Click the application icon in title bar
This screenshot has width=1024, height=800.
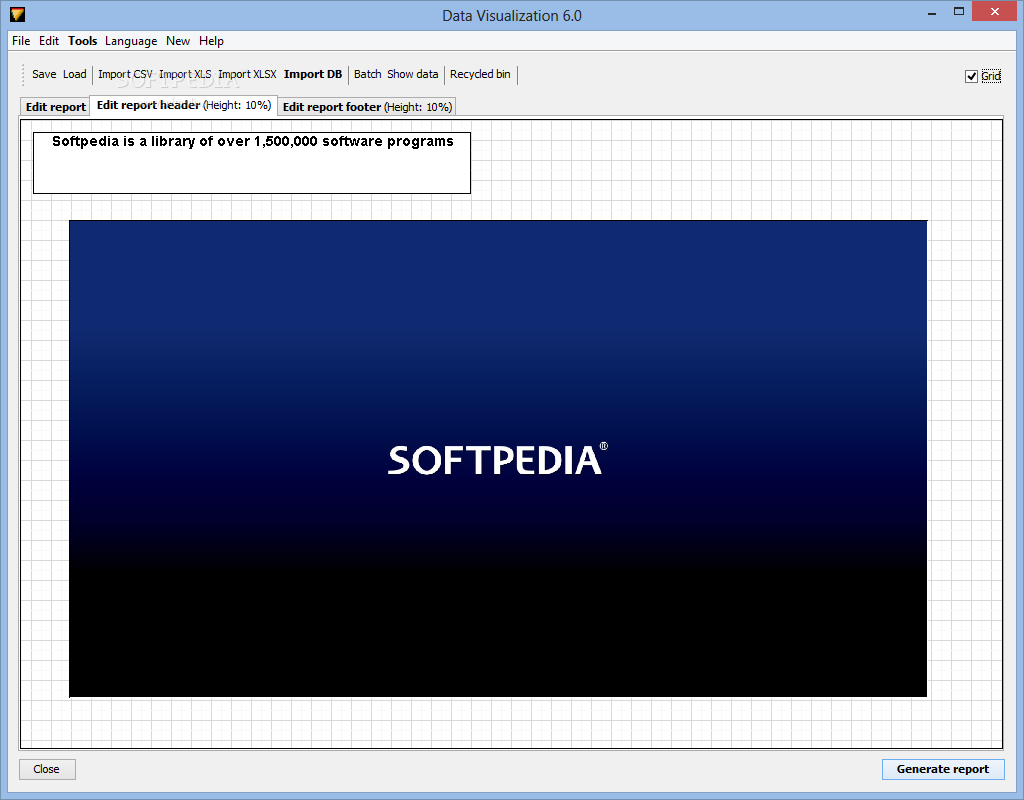click(18, 14)
